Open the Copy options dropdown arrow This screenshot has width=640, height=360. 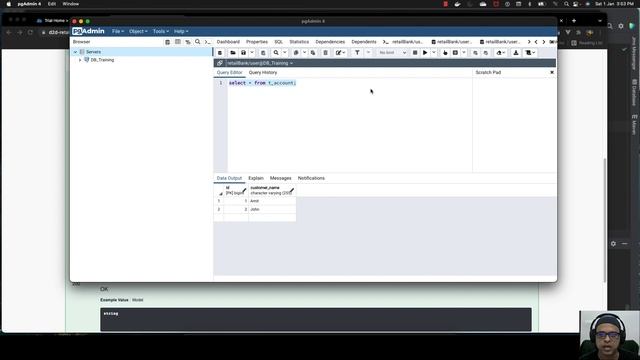pyautogui.click(x=304, y=53)
